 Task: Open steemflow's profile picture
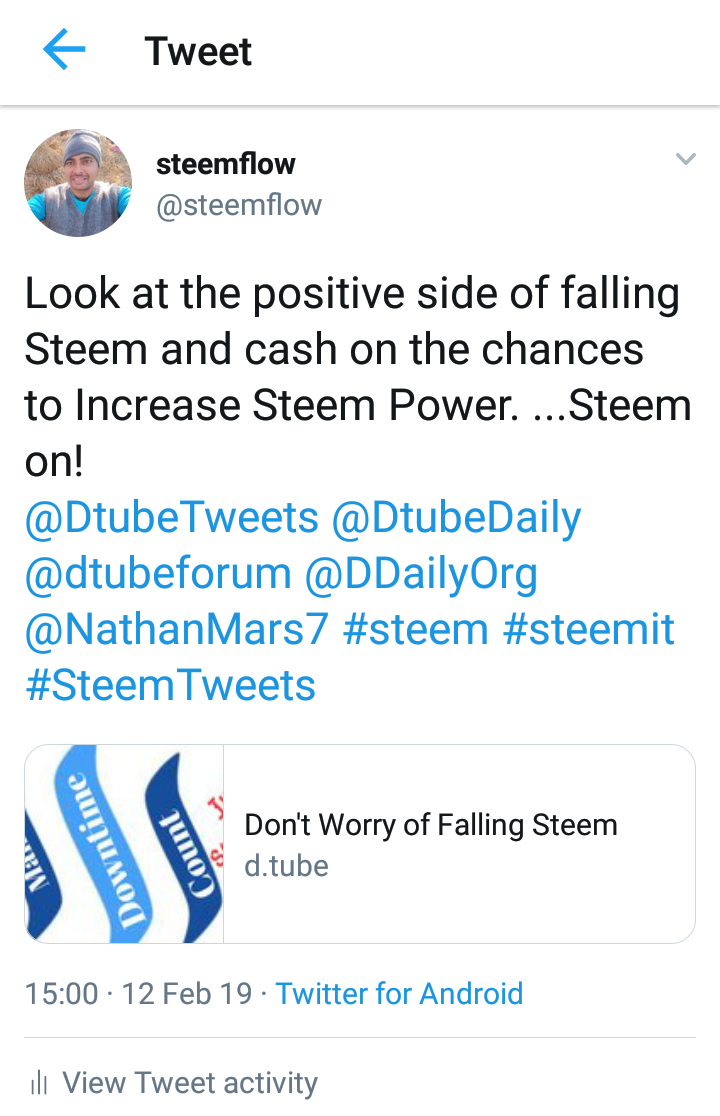(78, 183)
